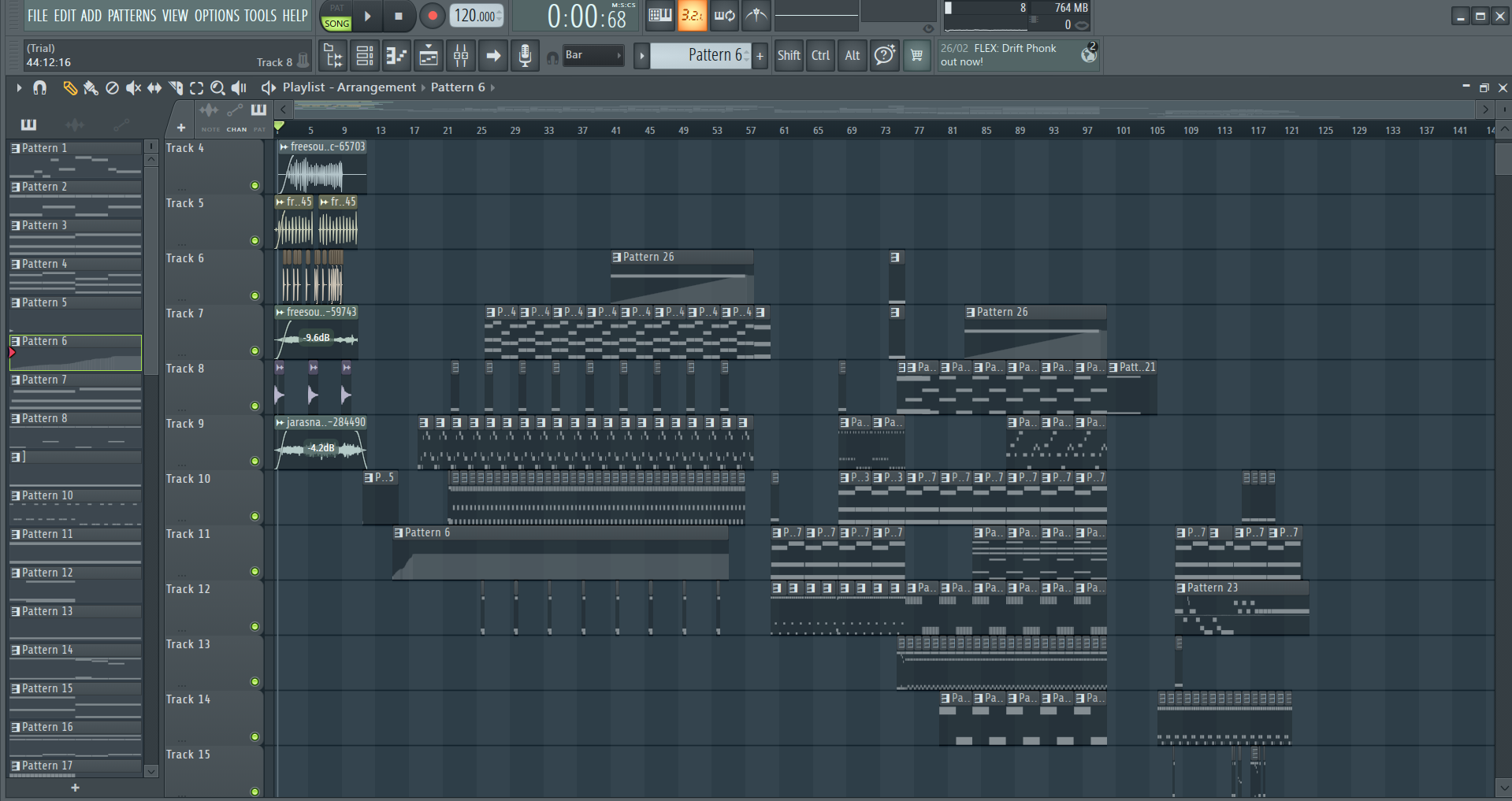Click the Stop playback button
Viewport: 1512px width, 801px height.
(399, 16)
